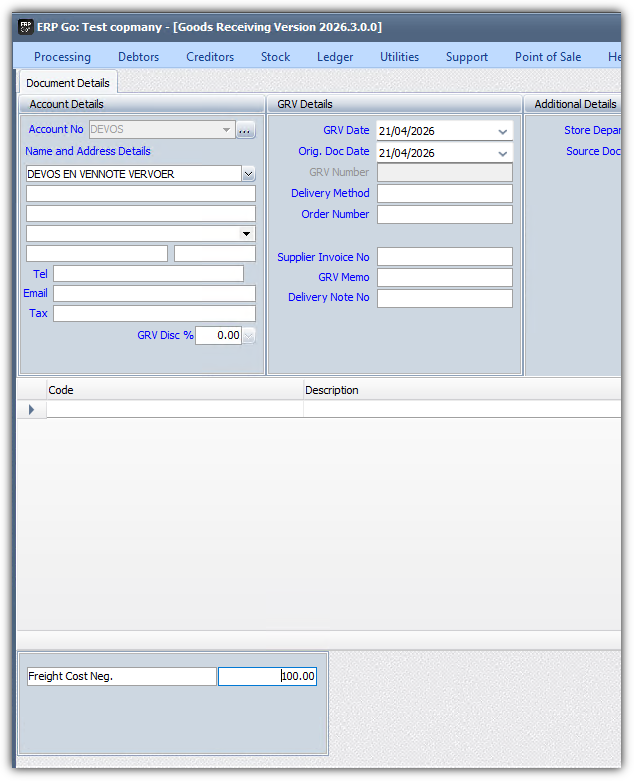Click the Email input field

pos(154,293)
